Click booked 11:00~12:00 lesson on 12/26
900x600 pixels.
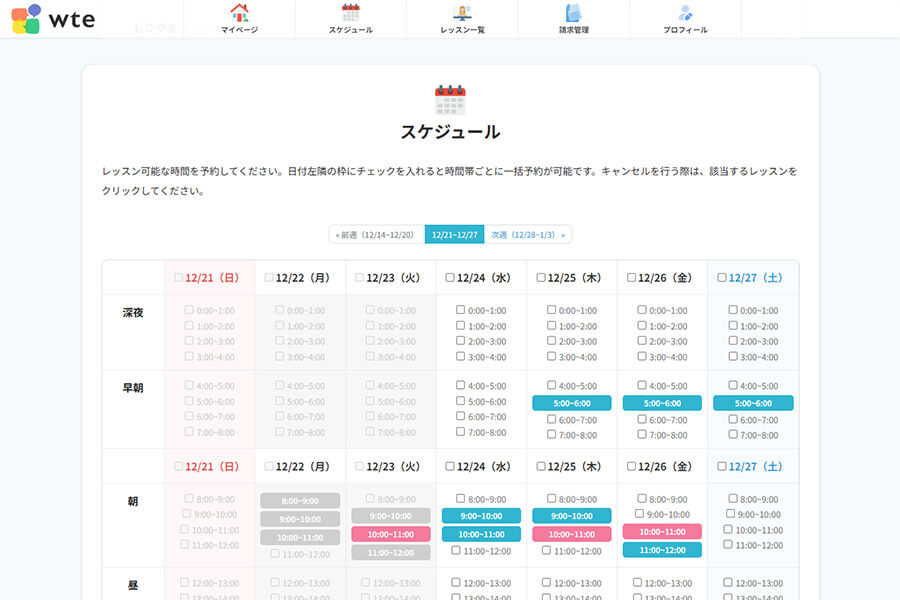662,549
